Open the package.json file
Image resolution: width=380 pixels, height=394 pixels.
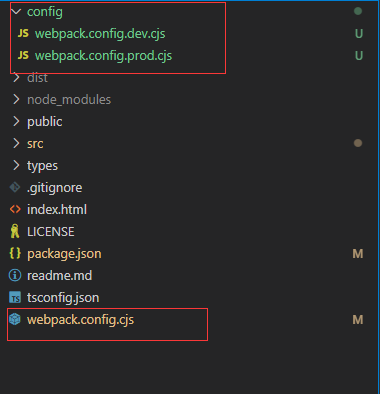click(x=64, y=254)
